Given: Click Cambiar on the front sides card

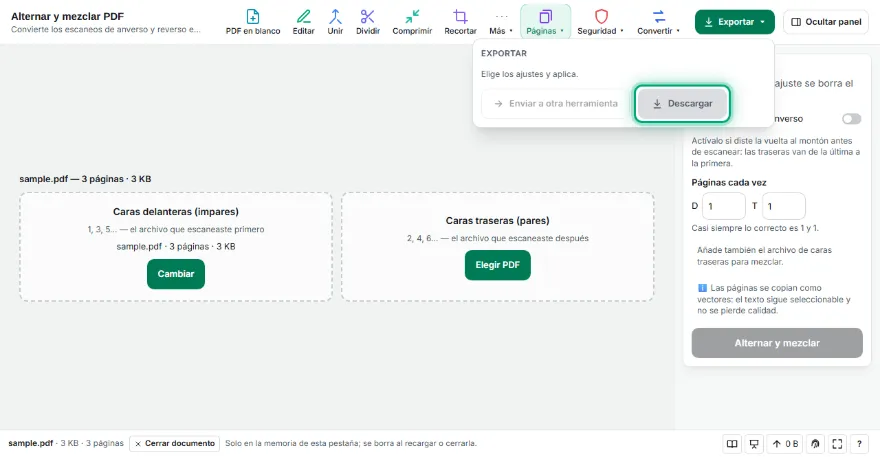Looking at the screenshot, I should click(x=176, y=274).
